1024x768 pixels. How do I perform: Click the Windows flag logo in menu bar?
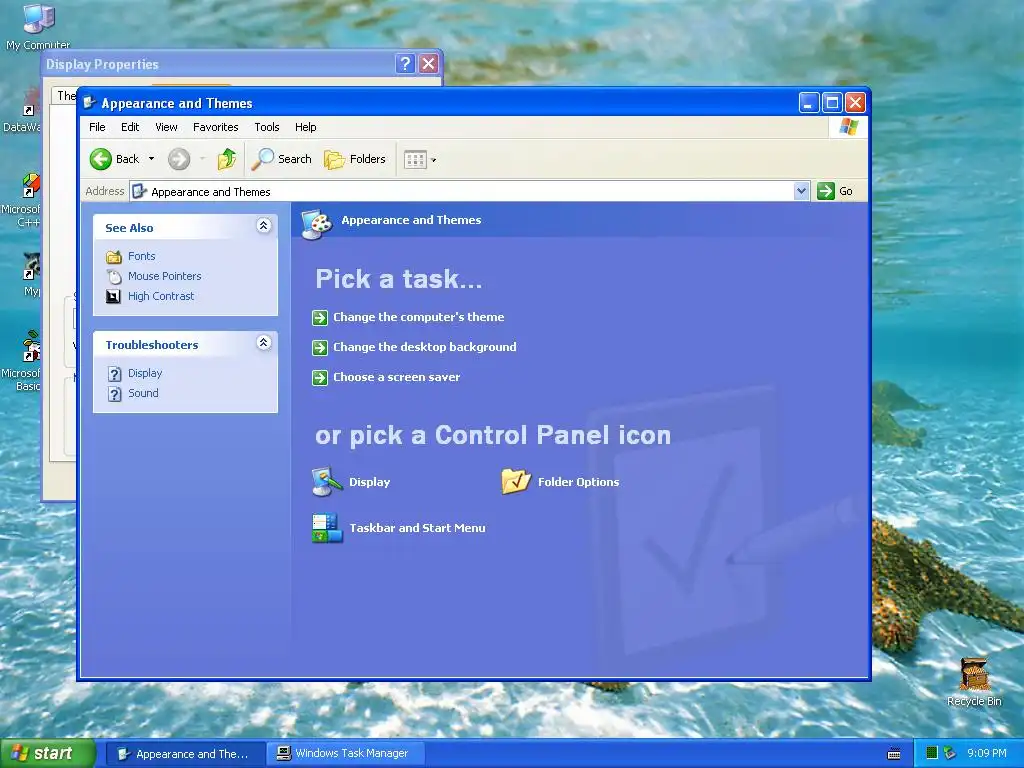(848, 127)
